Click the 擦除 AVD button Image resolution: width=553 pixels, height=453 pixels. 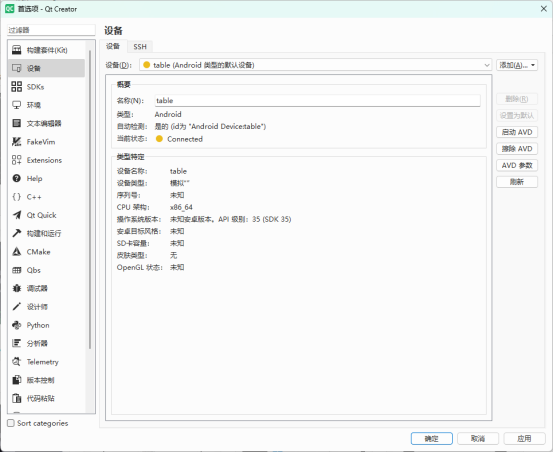[x=517, y=149]
